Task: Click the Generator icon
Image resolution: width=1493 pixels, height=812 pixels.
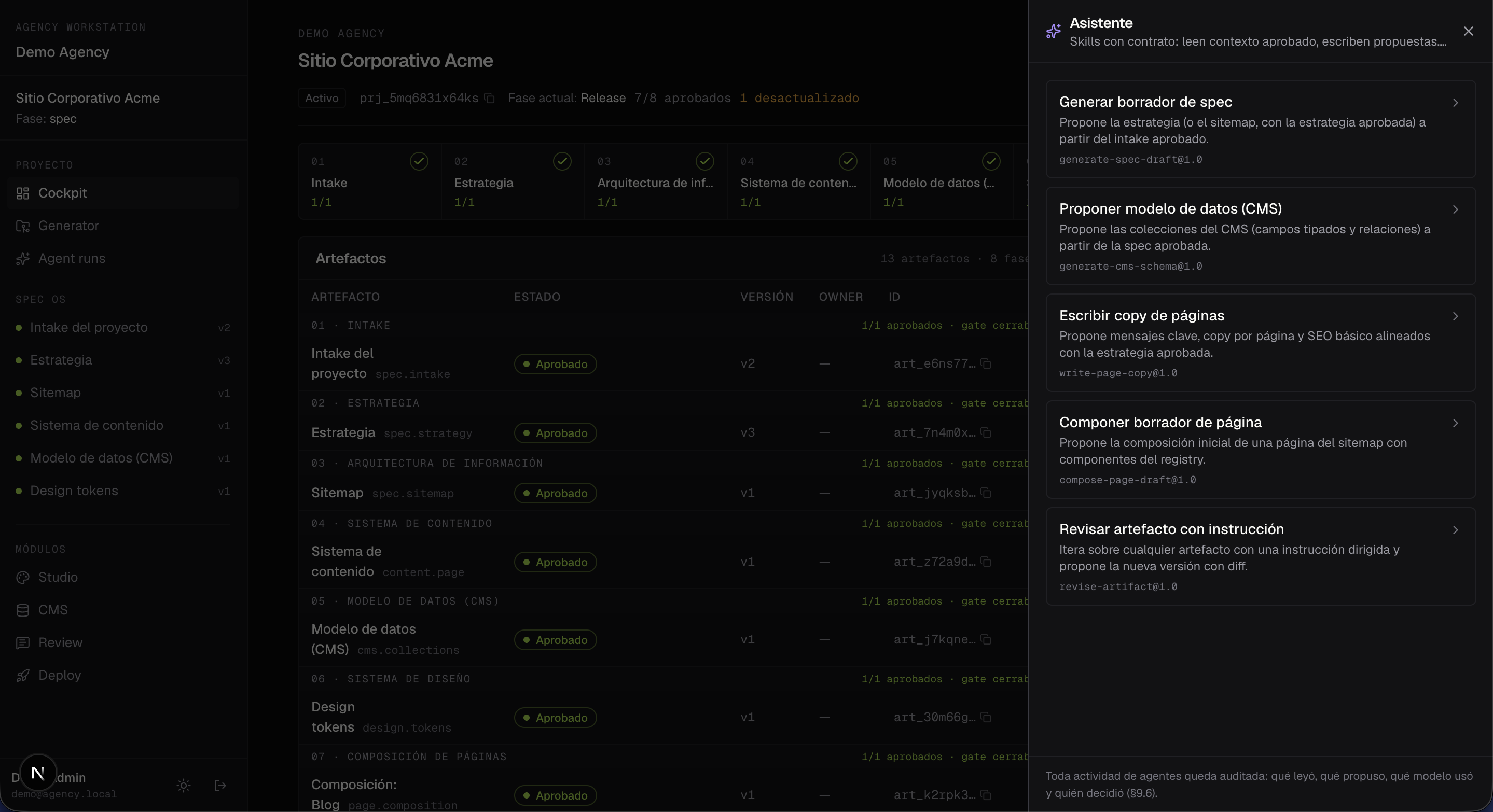Action: click(x=23, y=226)
